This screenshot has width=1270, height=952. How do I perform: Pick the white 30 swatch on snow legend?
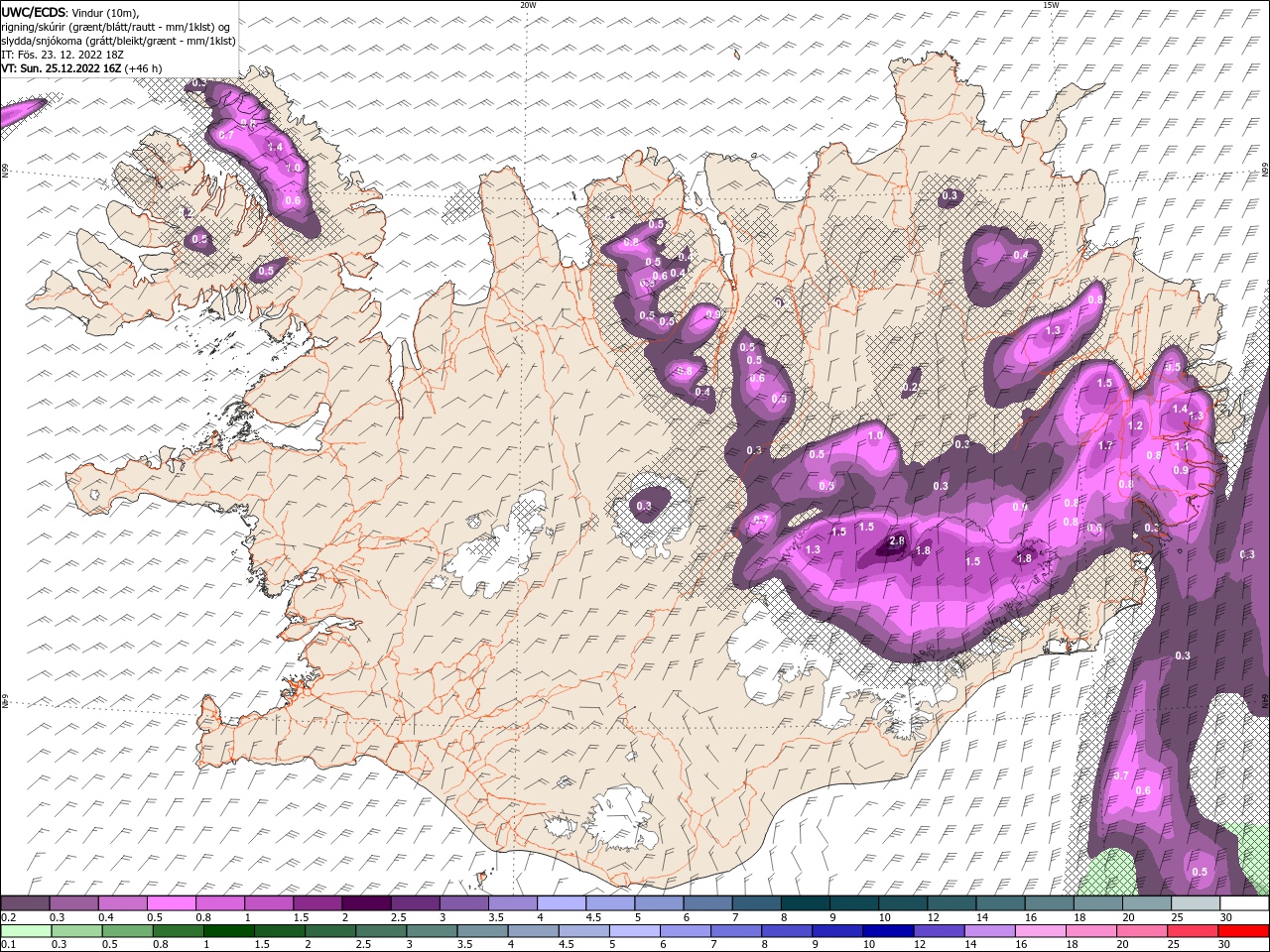pos(1244,903)
